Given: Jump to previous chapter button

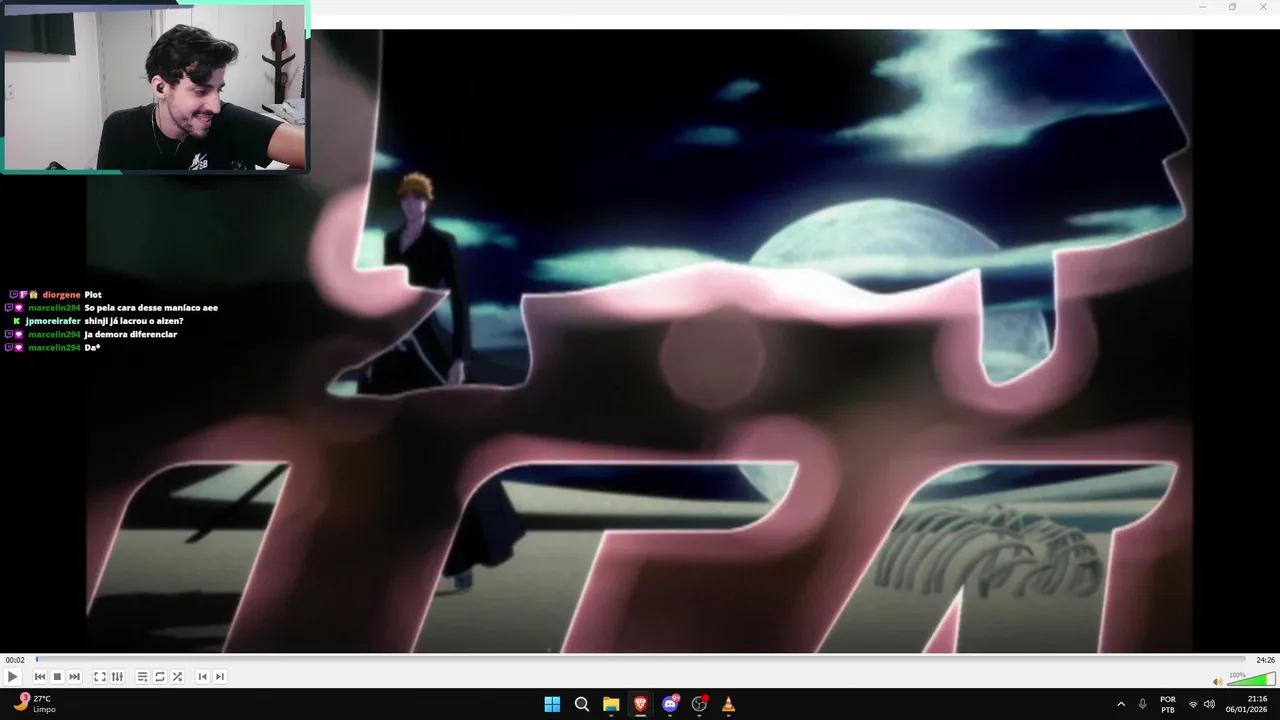Looking at the screenshot, I should (x=202, y=677).
